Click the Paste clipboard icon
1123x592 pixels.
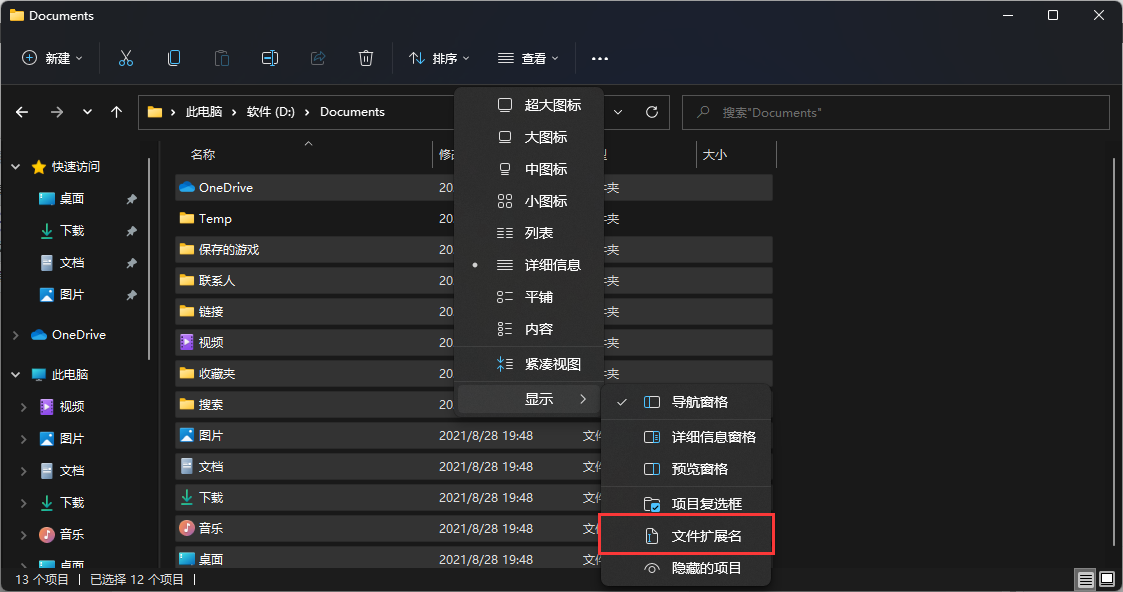222,59
